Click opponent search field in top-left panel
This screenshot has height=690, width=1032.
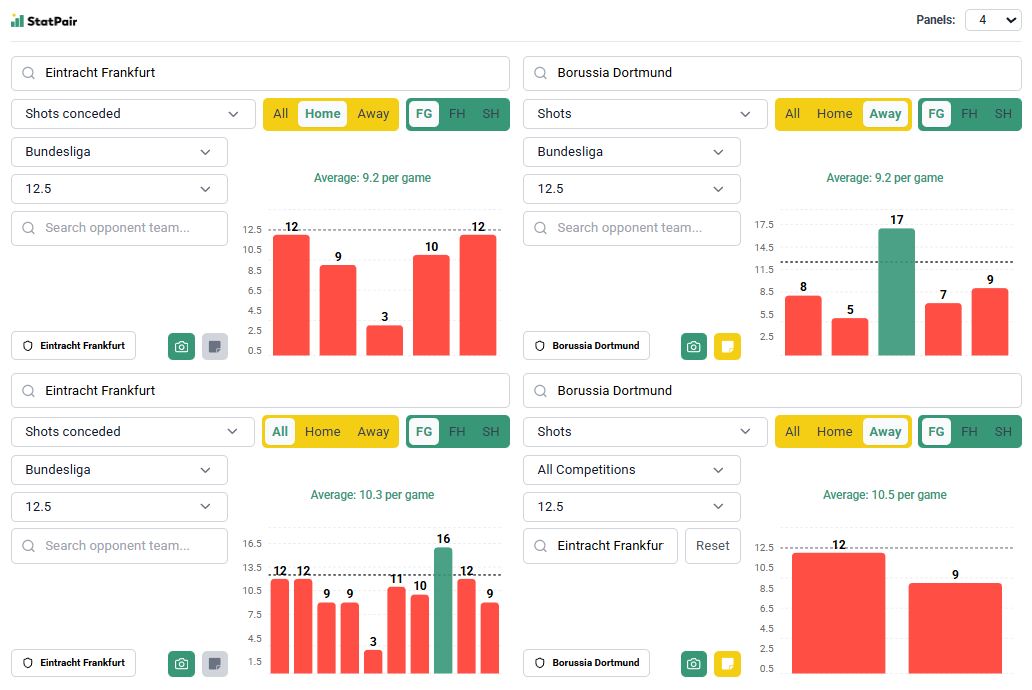(x=119, y=228)
